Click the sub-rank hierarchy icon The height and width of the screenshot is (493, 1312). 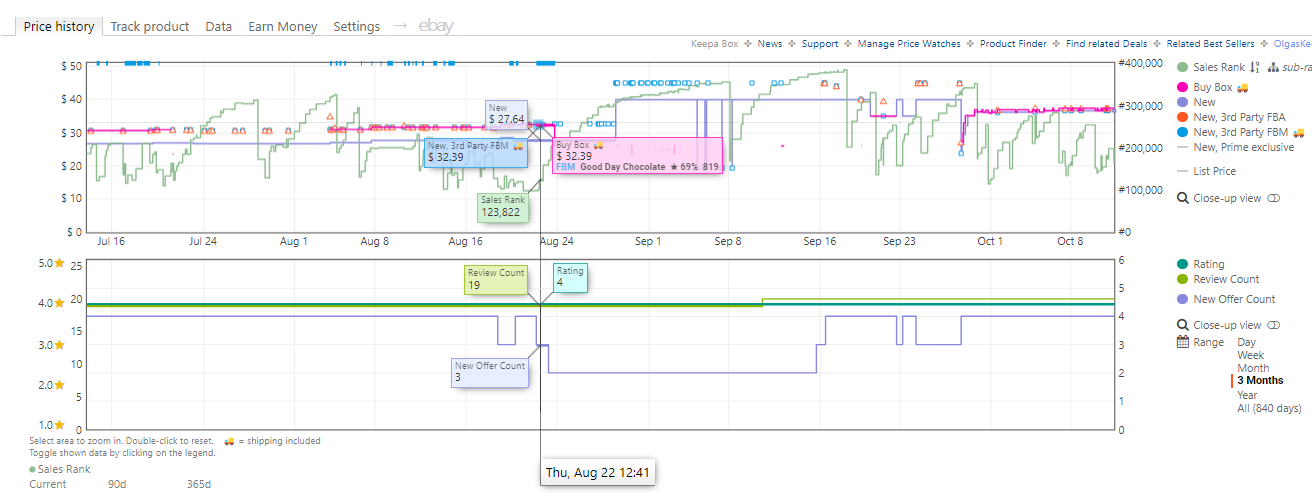[x=1273, y=68]
